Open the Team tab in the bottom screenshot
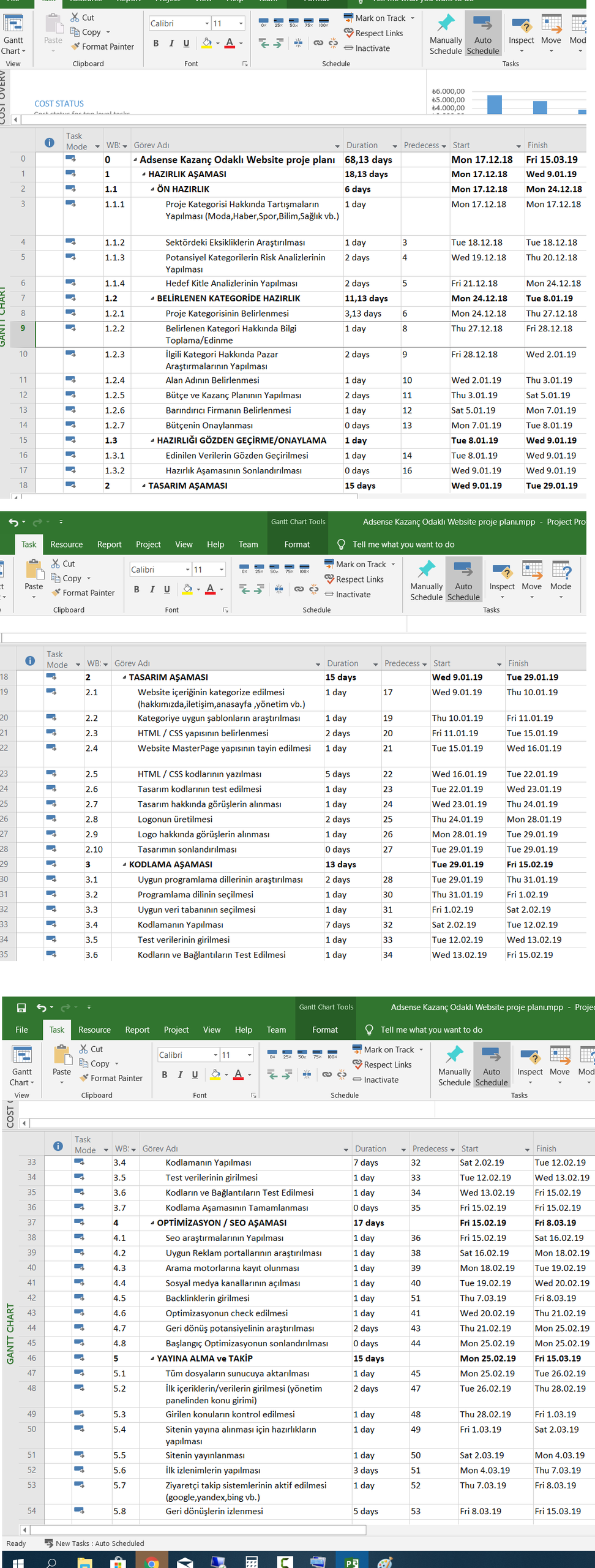 point(276,1030)
